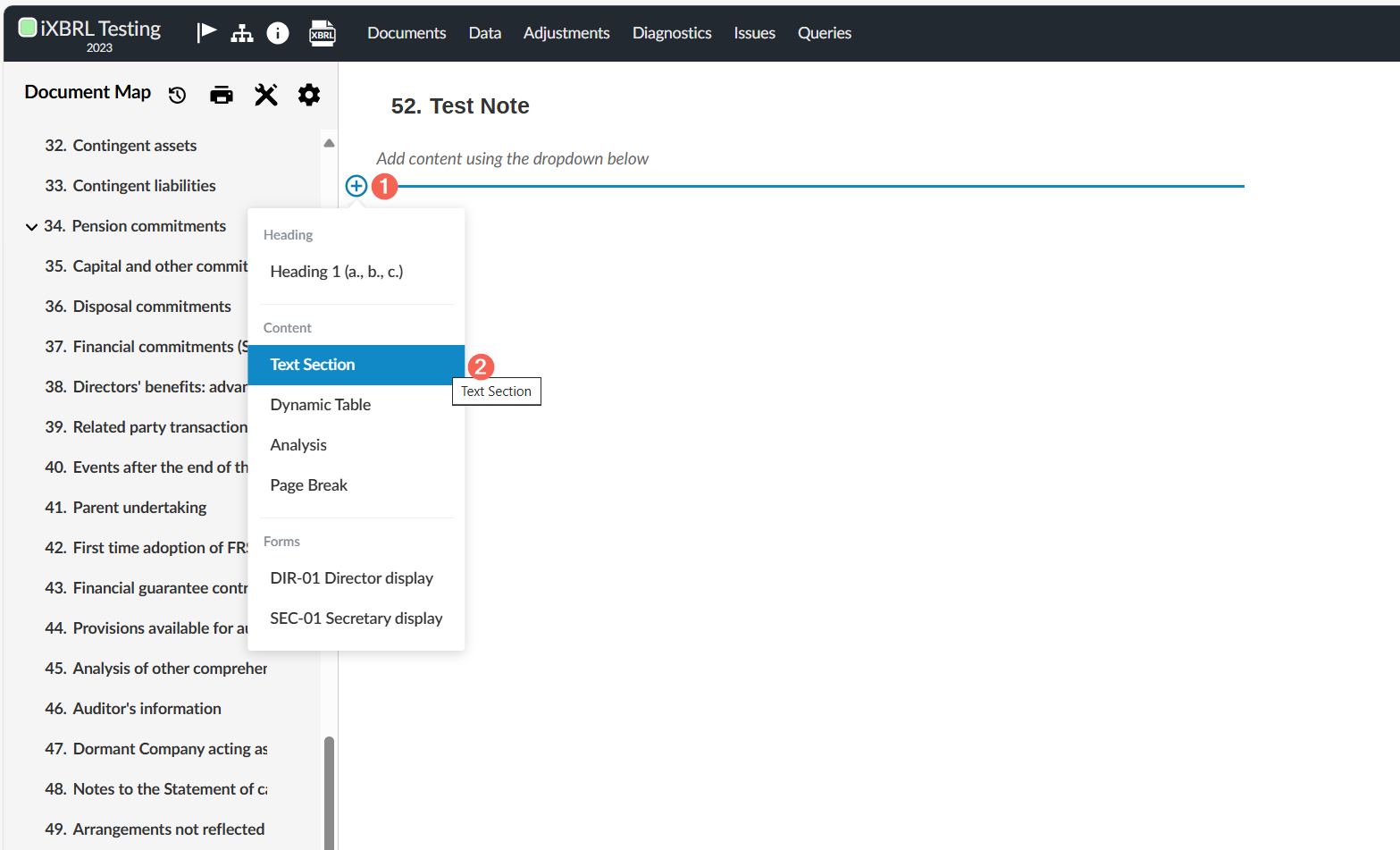
Task: Open Document Map settings gear
Action: [309, 95]
